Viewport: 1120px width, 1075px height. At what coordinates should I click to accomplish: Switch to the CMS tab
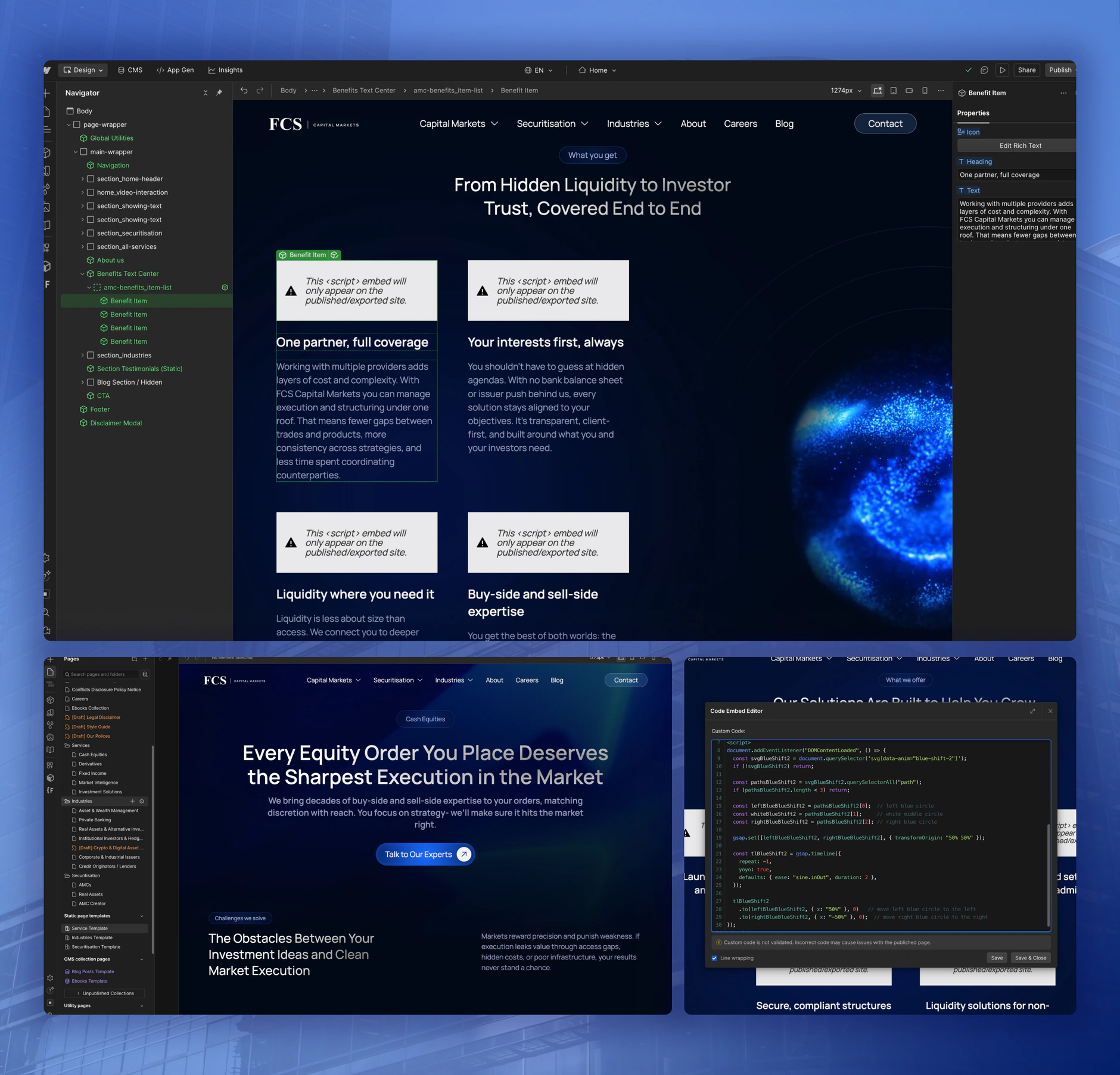click(x=130, y=70)
